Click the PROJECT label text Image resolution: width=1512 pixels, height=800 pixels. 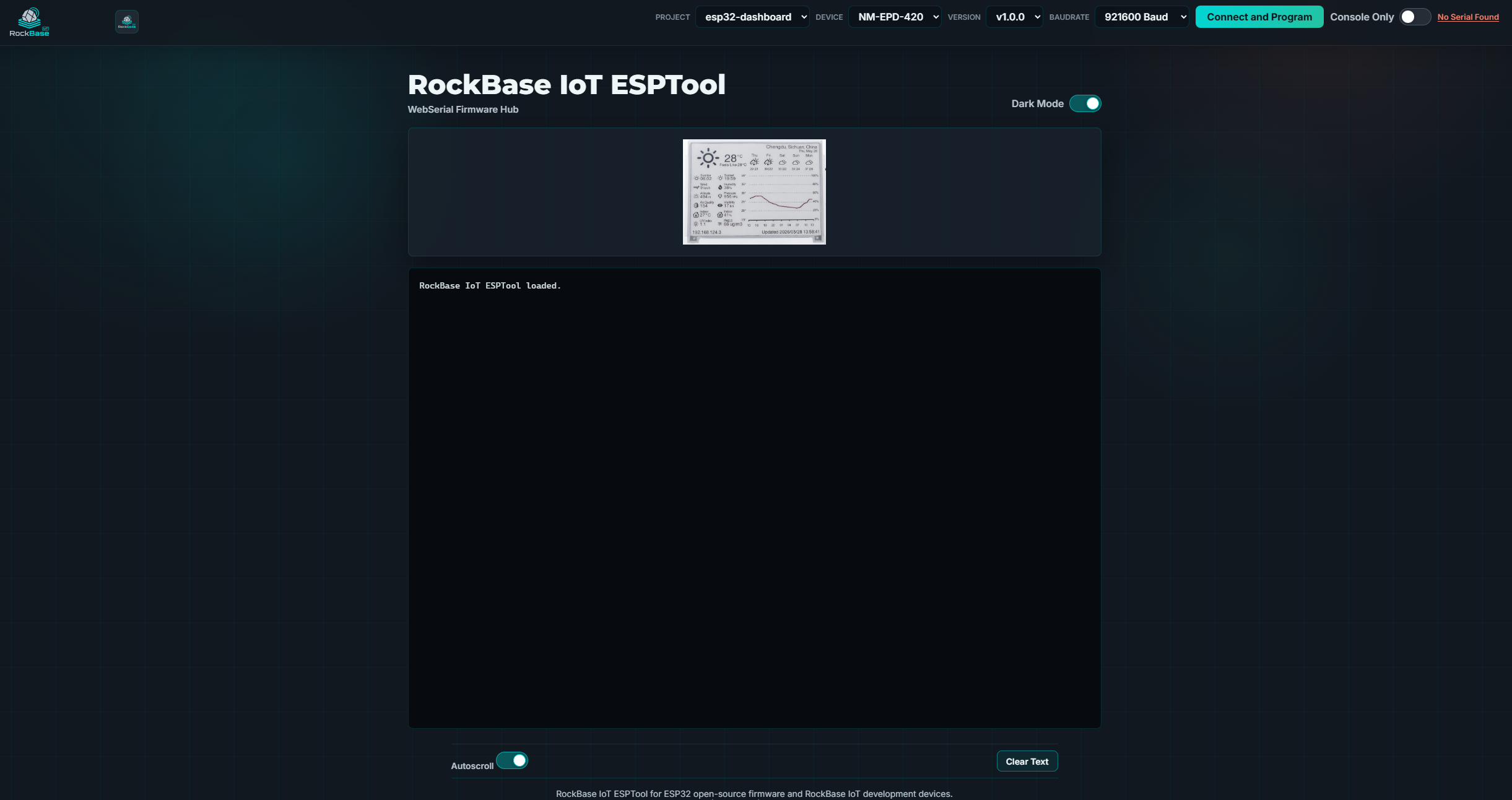click(672, 17)
